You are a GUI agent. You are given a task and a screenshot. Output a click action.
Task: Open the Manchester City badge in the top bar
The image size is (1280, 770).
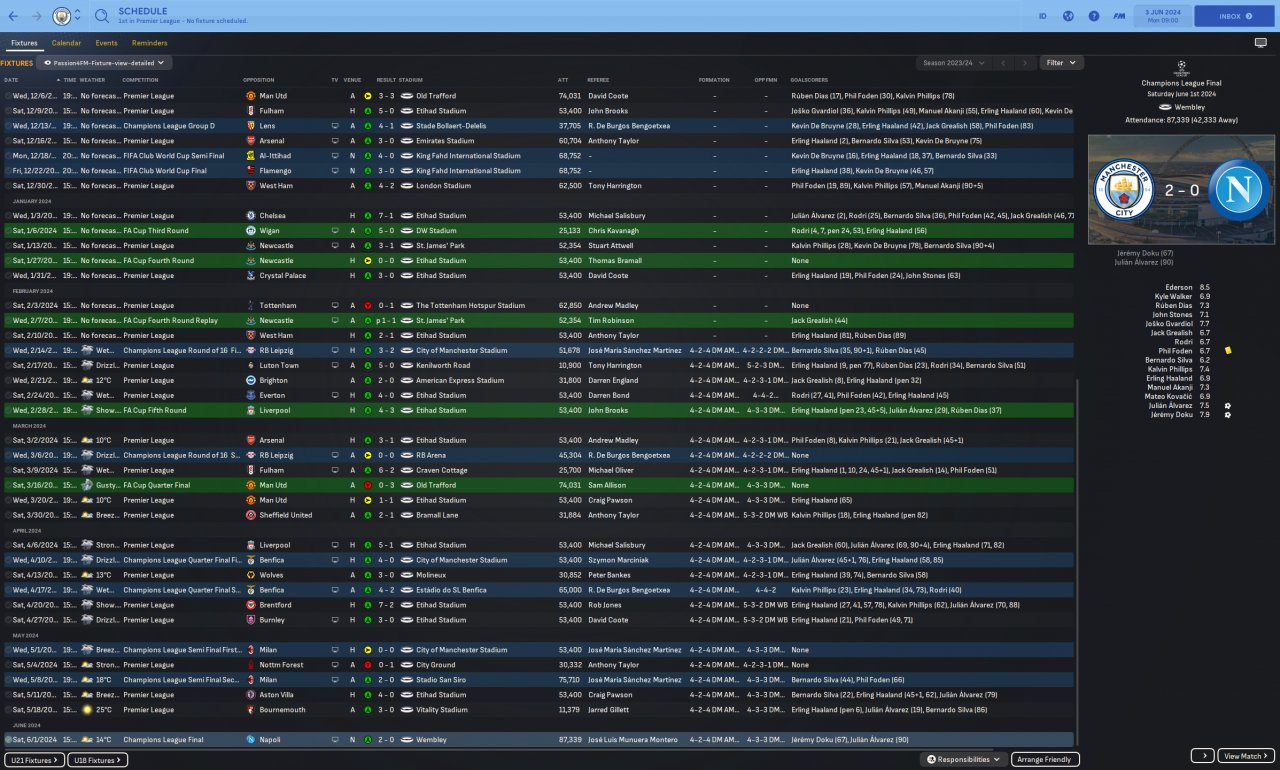[x=62, y=16]
